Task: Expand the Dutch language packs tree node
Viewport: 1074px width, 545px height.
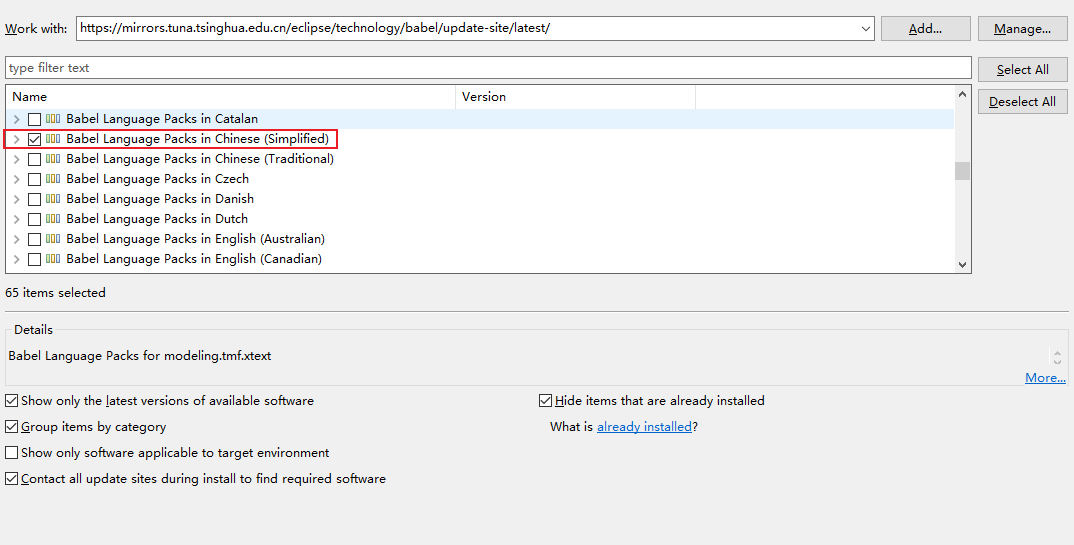Action: [x=16, y=219]
